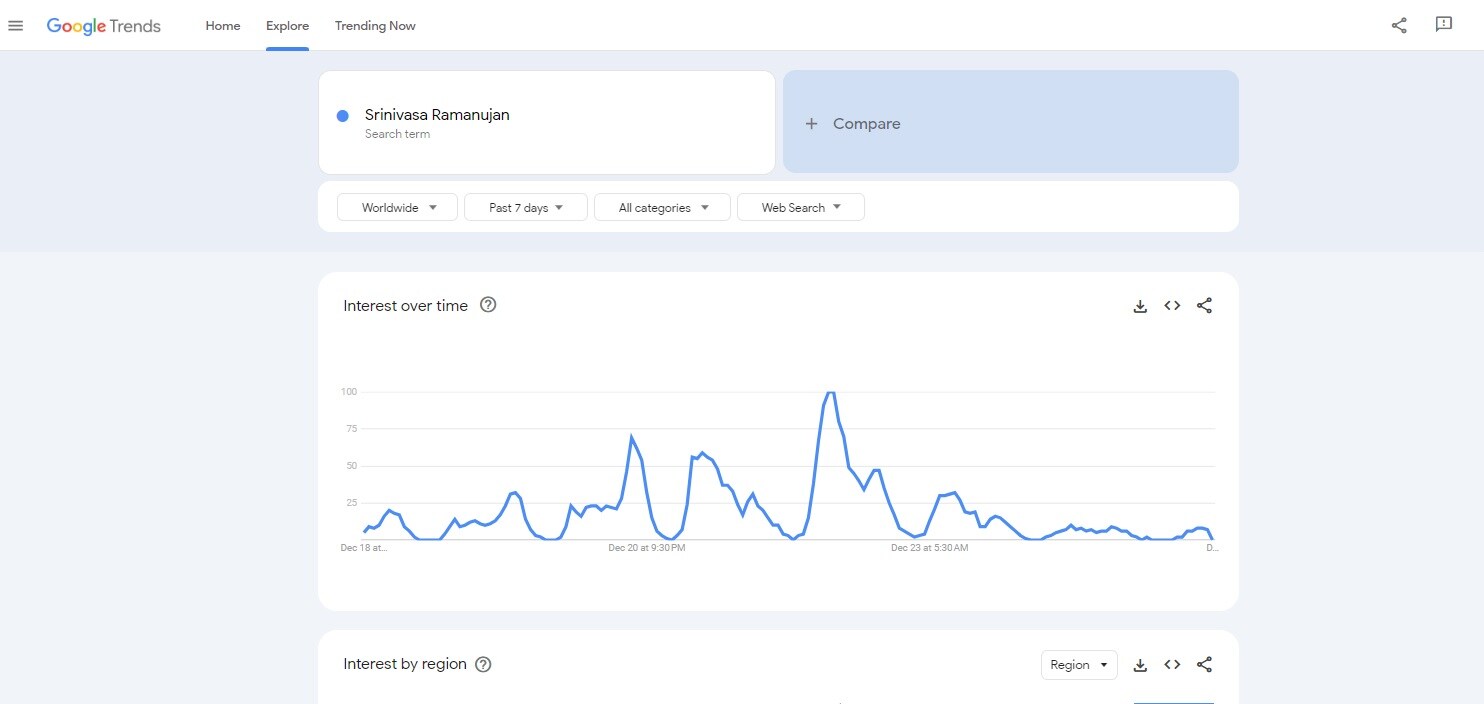Open the Region resolution dropdown
Viewport: 1484px width, 704px height.
(1078, 665)
